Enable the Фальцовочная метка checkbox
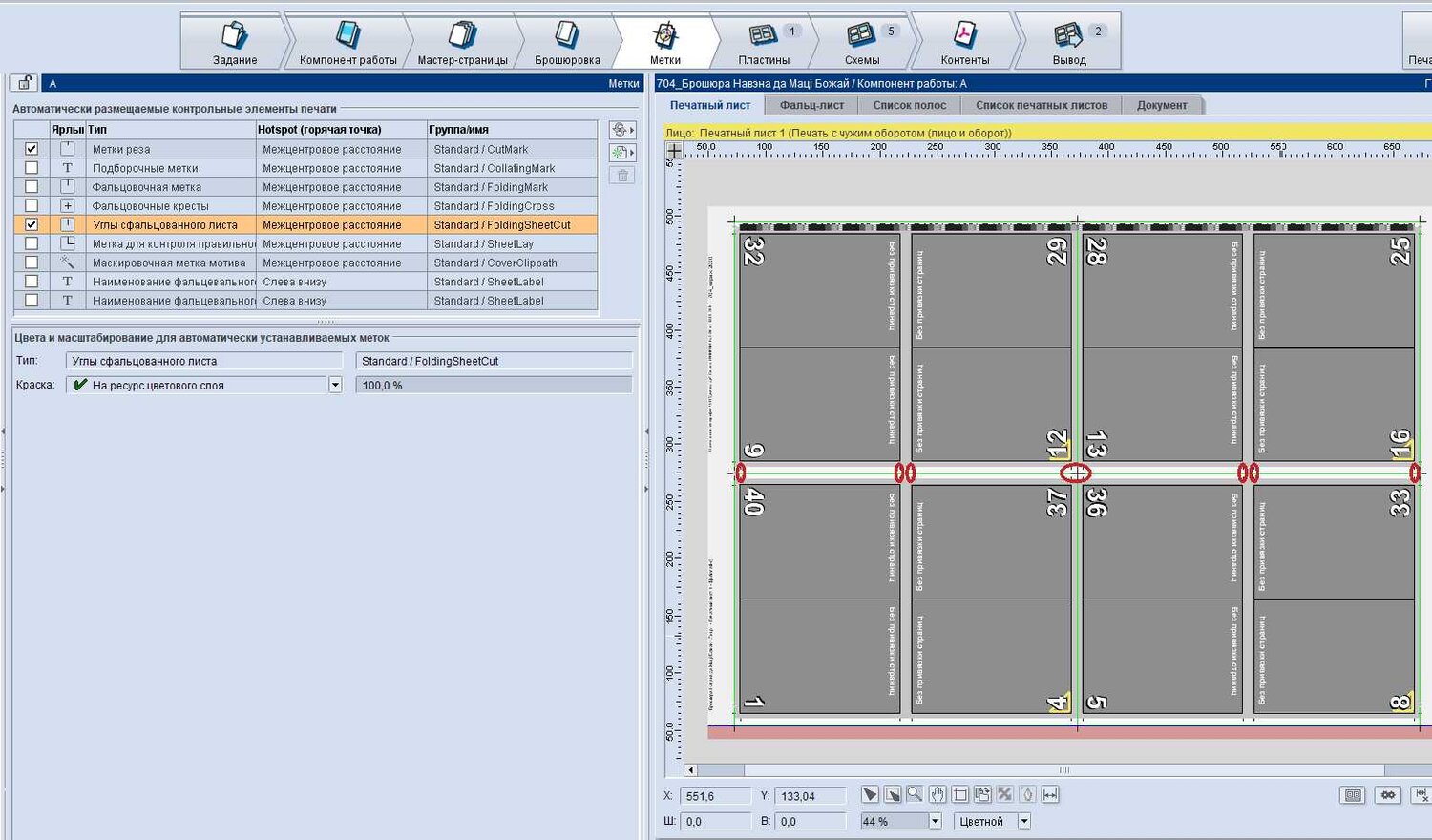 click(32, 187)
